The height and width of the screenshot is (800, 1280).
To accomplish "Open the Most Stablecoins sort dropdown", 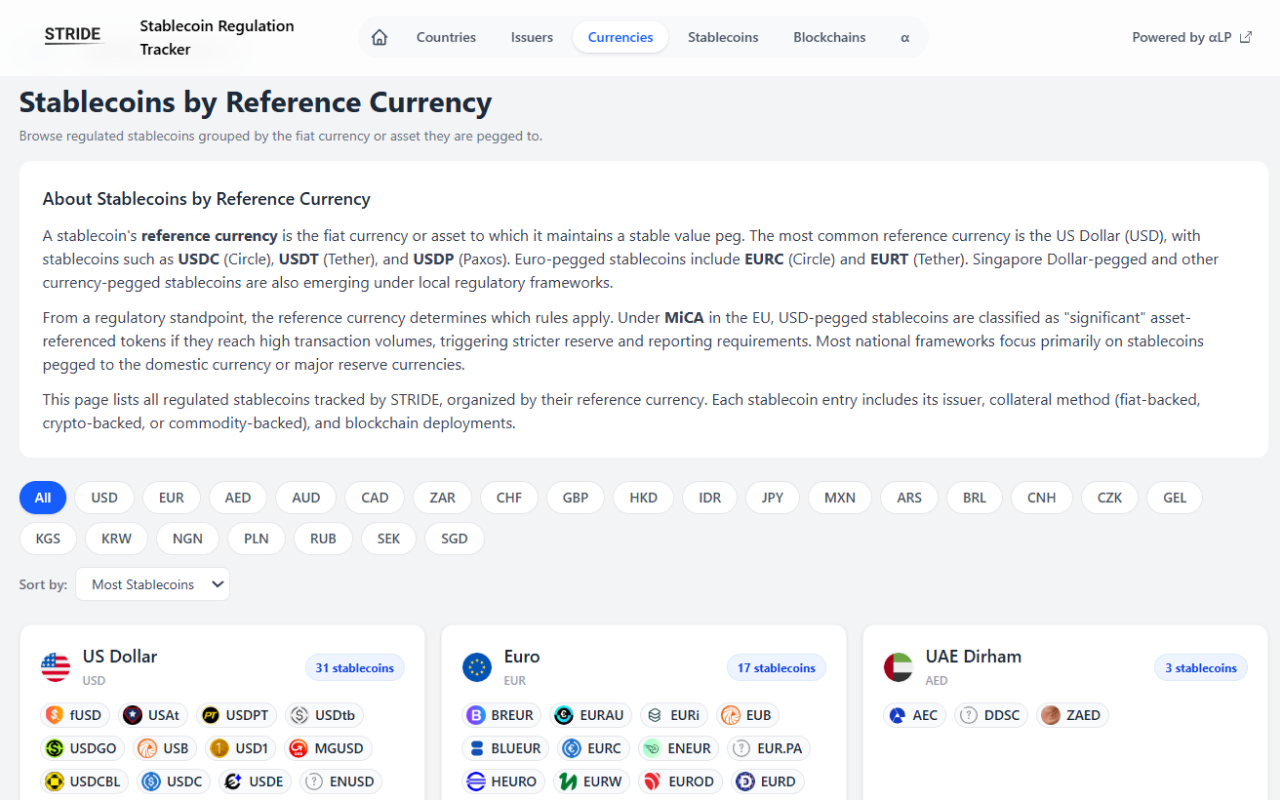I will (152, 584).
